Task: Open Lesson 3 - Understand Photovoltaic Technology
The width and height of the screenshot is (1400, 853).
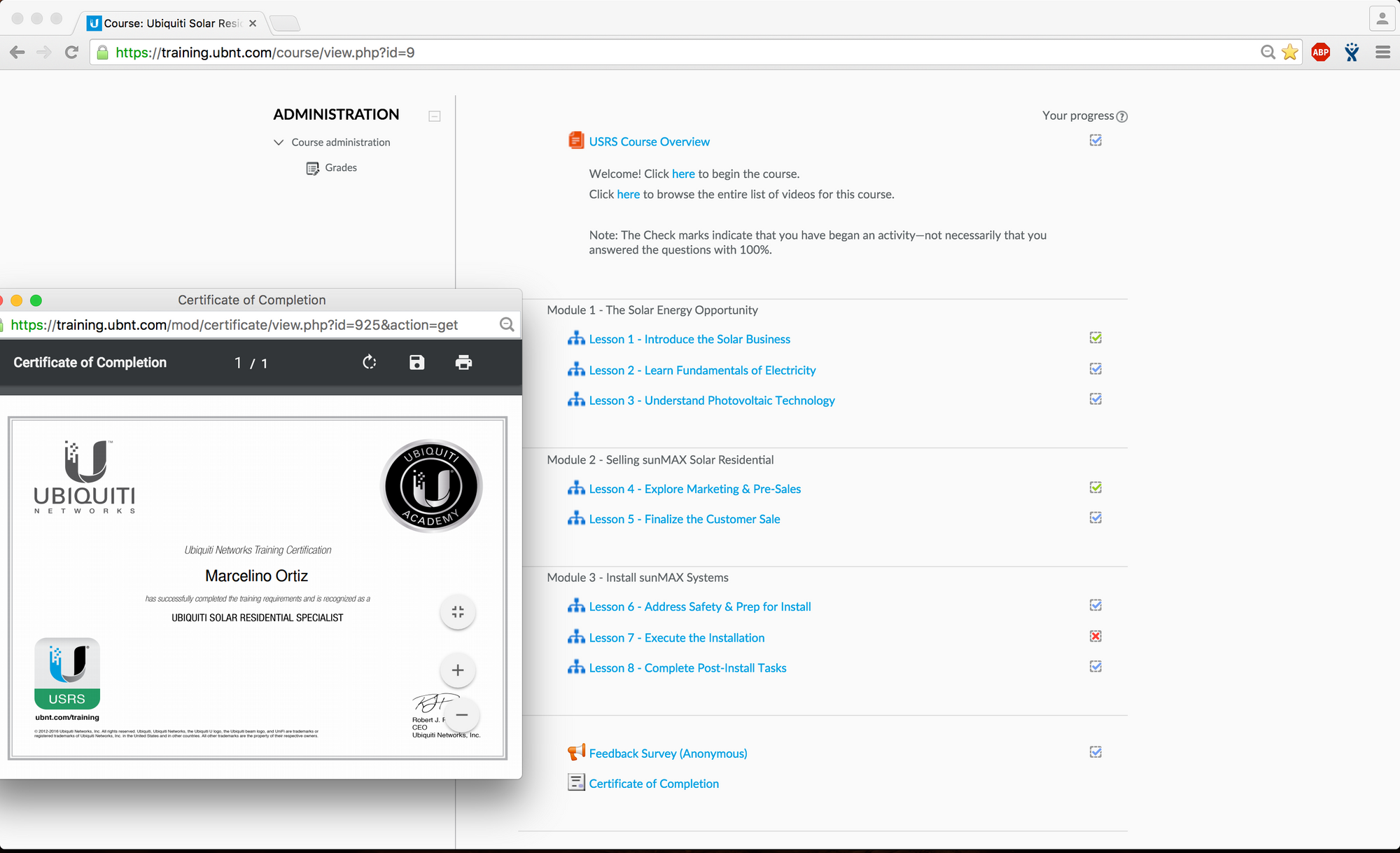Action: point(712,401)
